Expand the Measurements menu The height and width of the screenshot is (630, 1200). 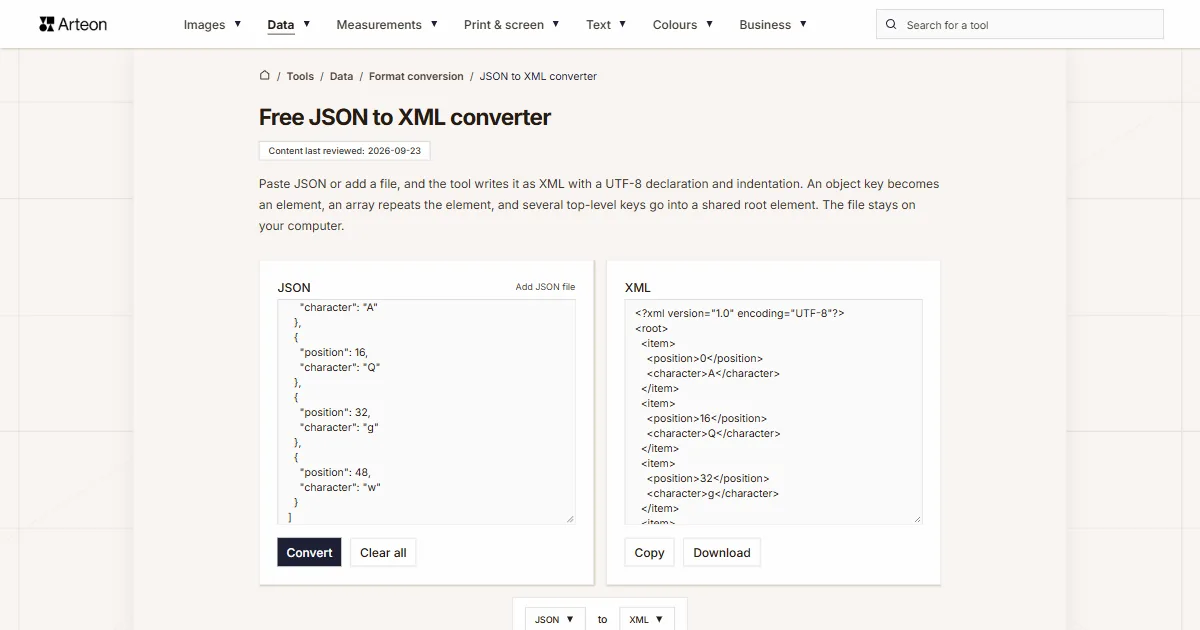coord(387,24)
